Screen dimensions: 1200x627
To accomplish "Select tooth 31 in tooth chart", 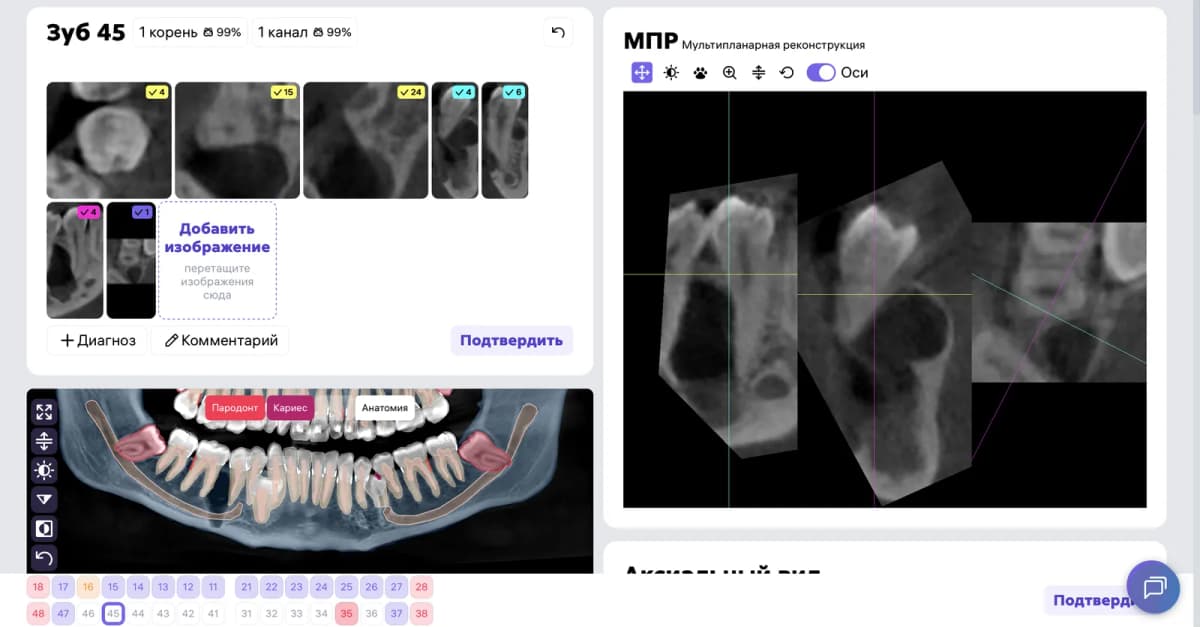I will 246,614.
